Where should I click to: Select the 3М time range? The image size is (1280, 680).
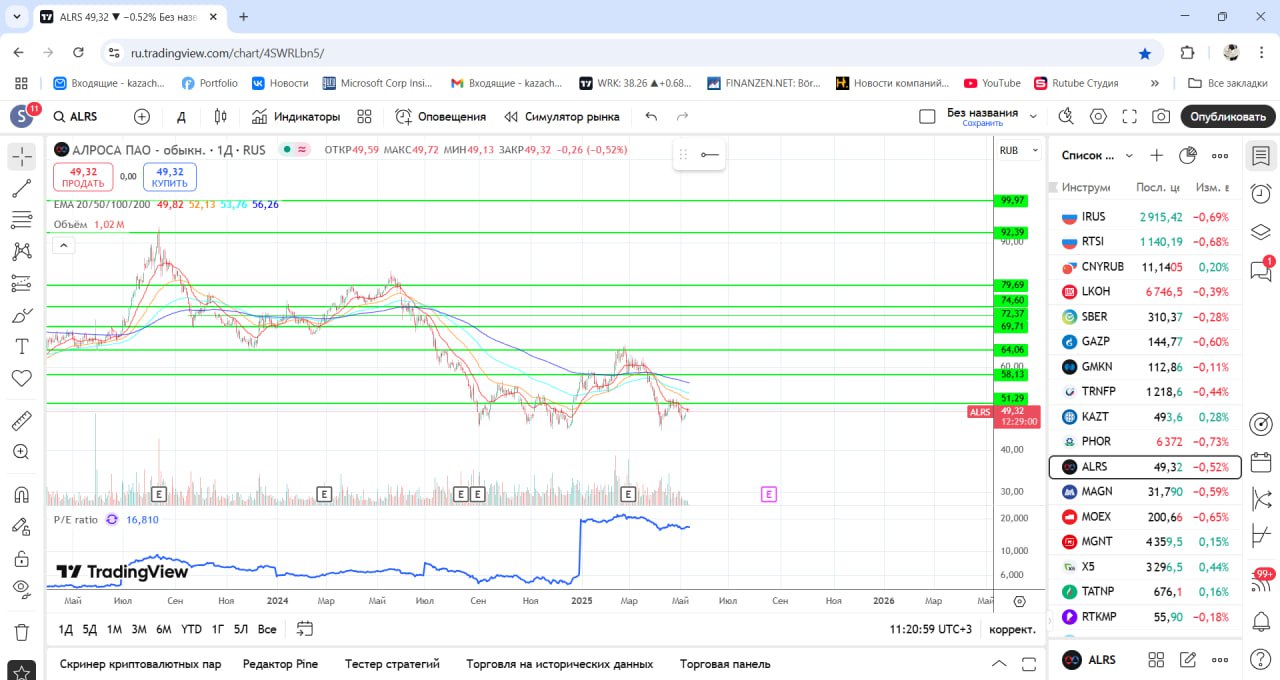click(139, 629)
